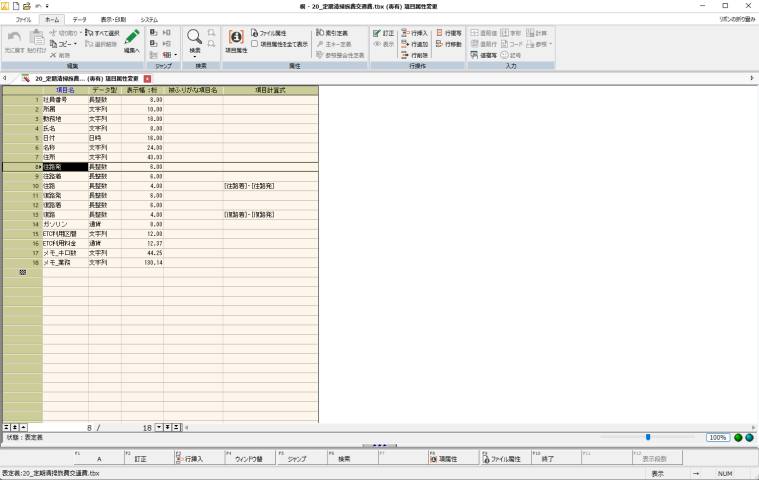Image resolution: width=759 pixels, height=480 pixels.
Task: Click the jump-to-first-row navigation button
Action: click(6, 427)
